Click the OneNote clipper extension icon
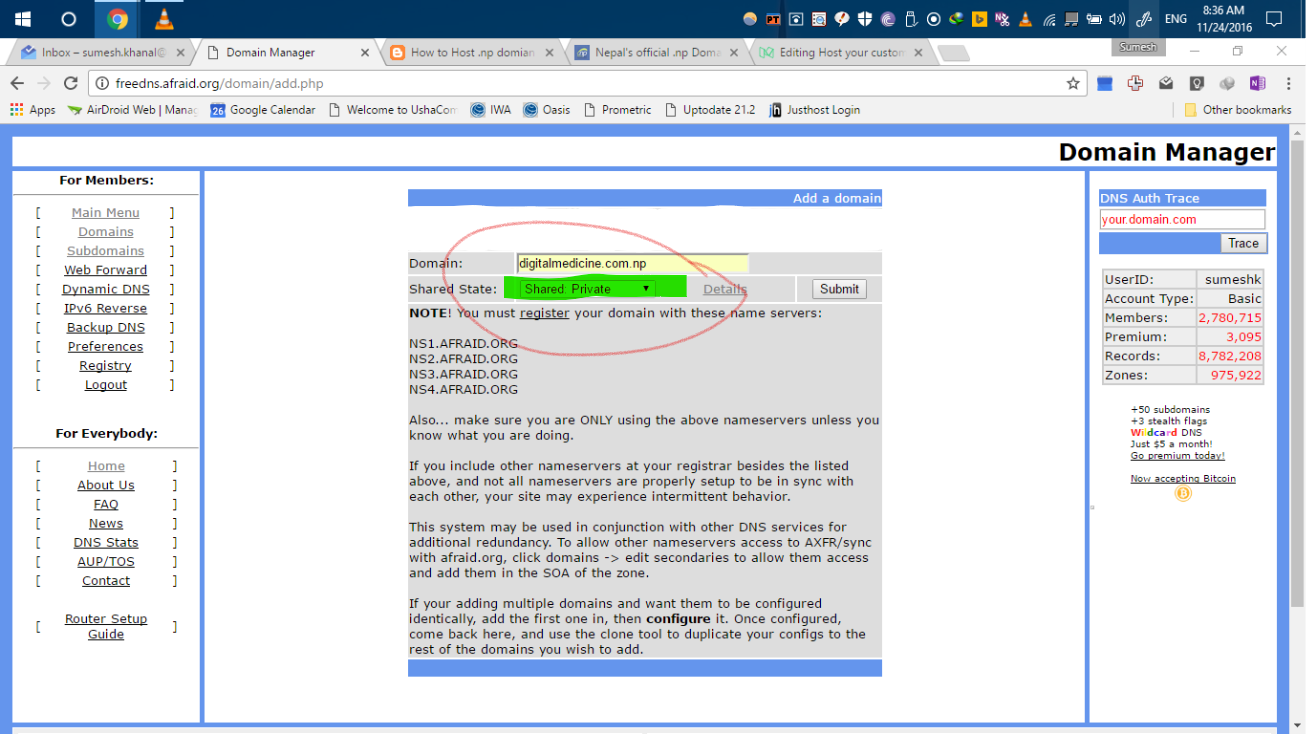Viewport: 1306px width, 734px height. click(1257, 83)
